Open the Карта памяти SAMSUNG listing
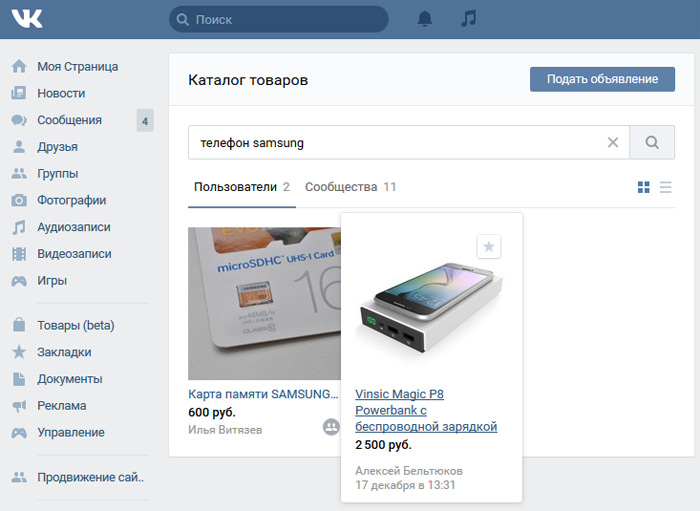This screenshot has width=700, height=511. click(x=263, y=394)
